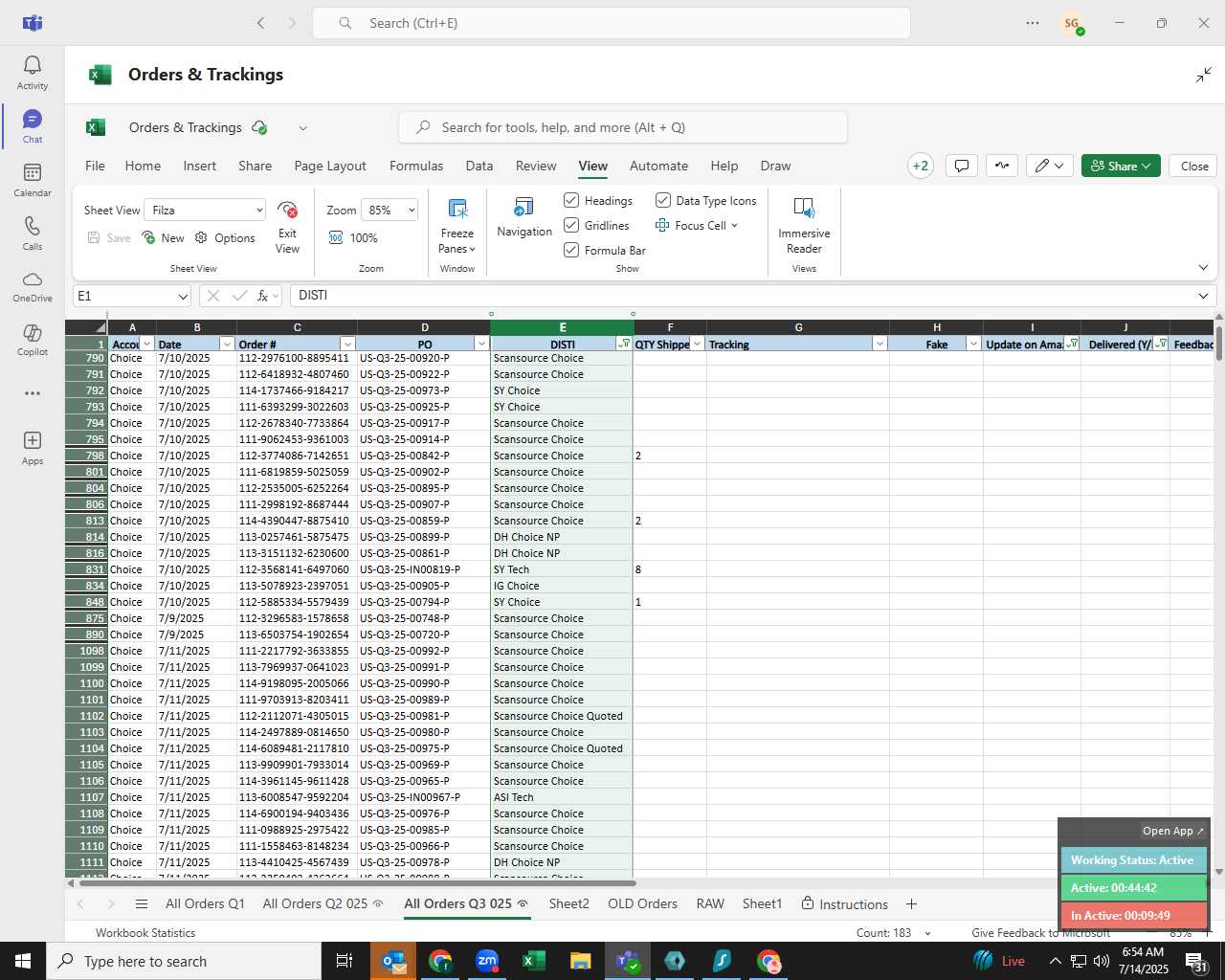Open the Order # column filter dropdown
Screen dimensions: 1225x980
[x=347, y=345]
